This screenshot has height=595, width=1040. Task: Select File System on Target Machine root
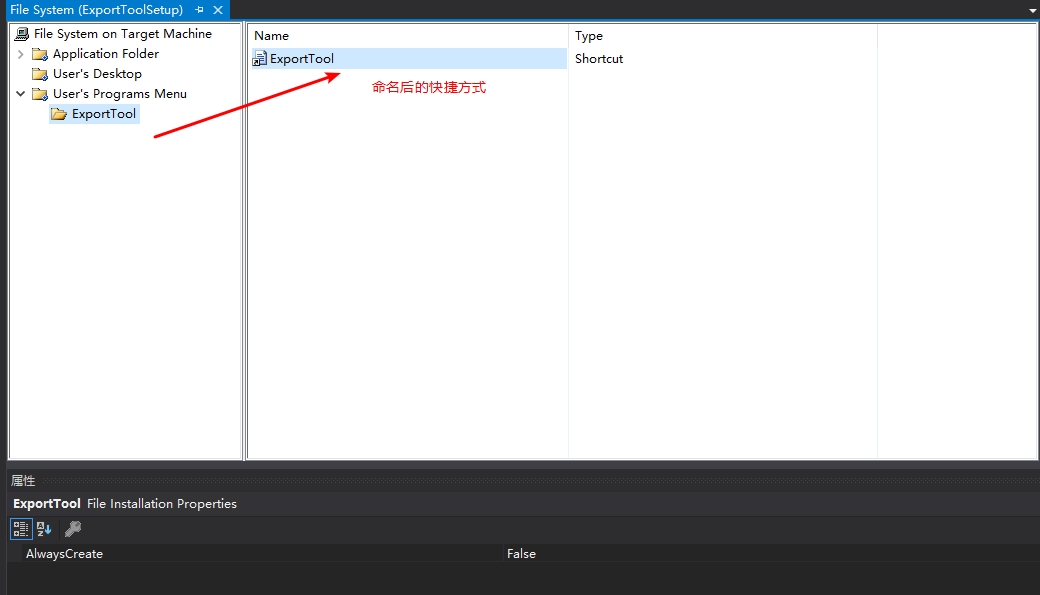point(122,34)
